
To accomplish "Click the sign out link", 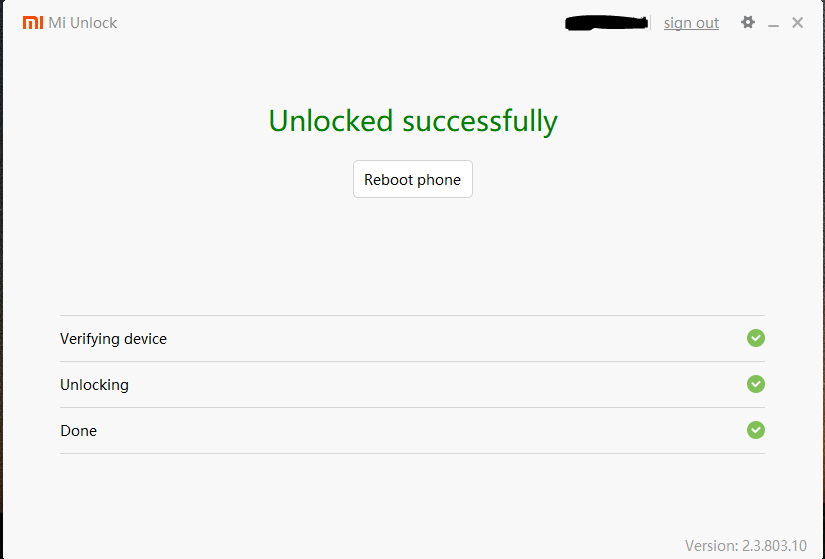I will pyautogui.click(x=691, y=23).
